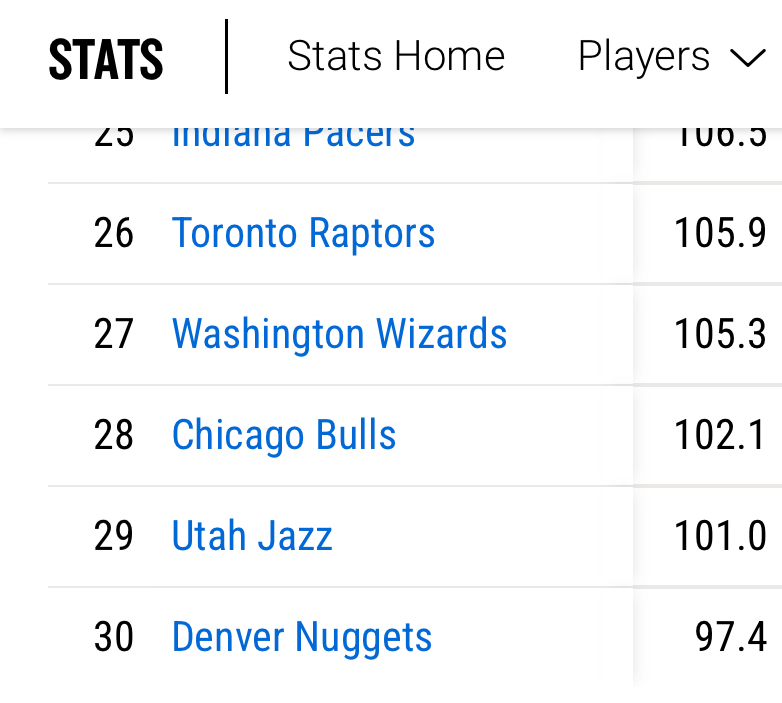Image resolution: width=782 pixels, height=703 pixels.
Task: Open the partially hidden Indiana Pacers link
Action: coord(293,137)
